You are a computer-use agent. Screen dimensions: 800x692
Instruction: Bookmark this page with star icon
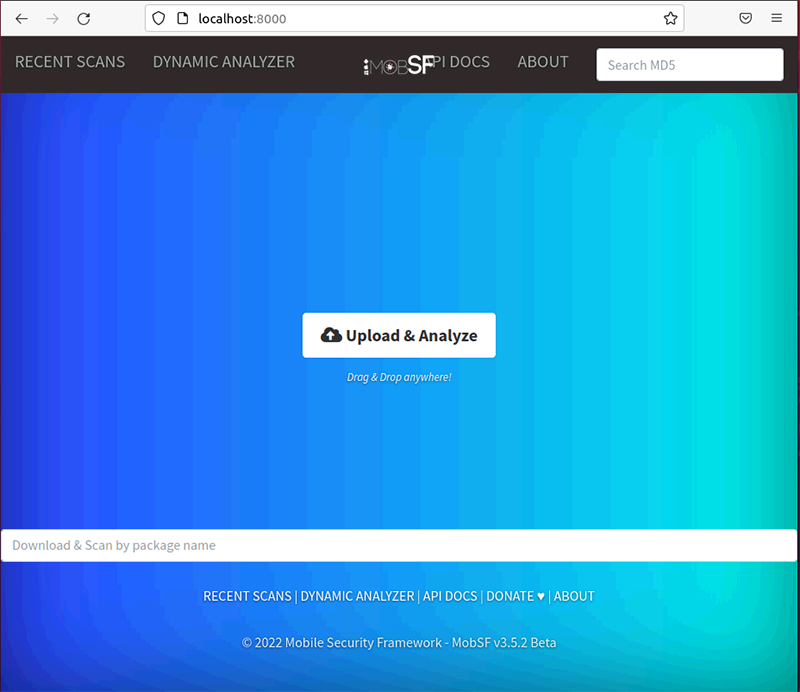[x=670, y=19]
